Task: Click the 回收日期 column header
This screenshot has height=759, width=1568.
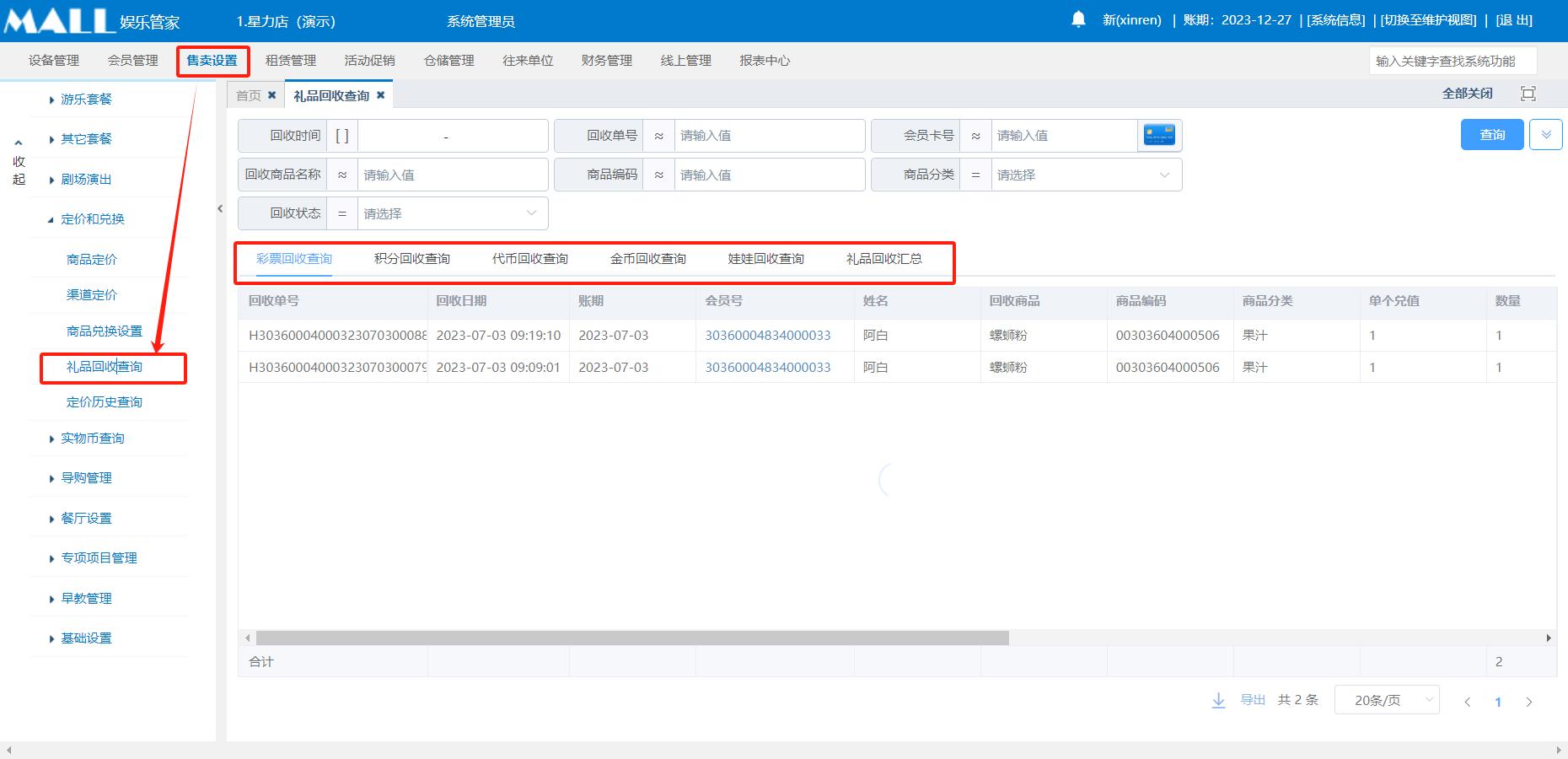Action: click(461, 301)
